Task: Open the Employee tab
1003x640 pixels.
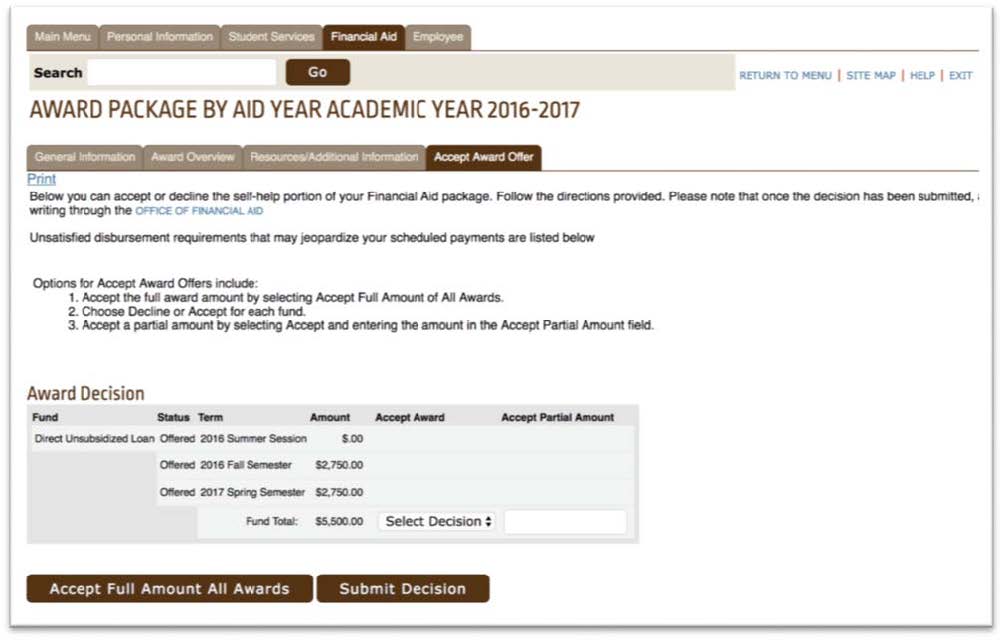Action: click(438, 37)
